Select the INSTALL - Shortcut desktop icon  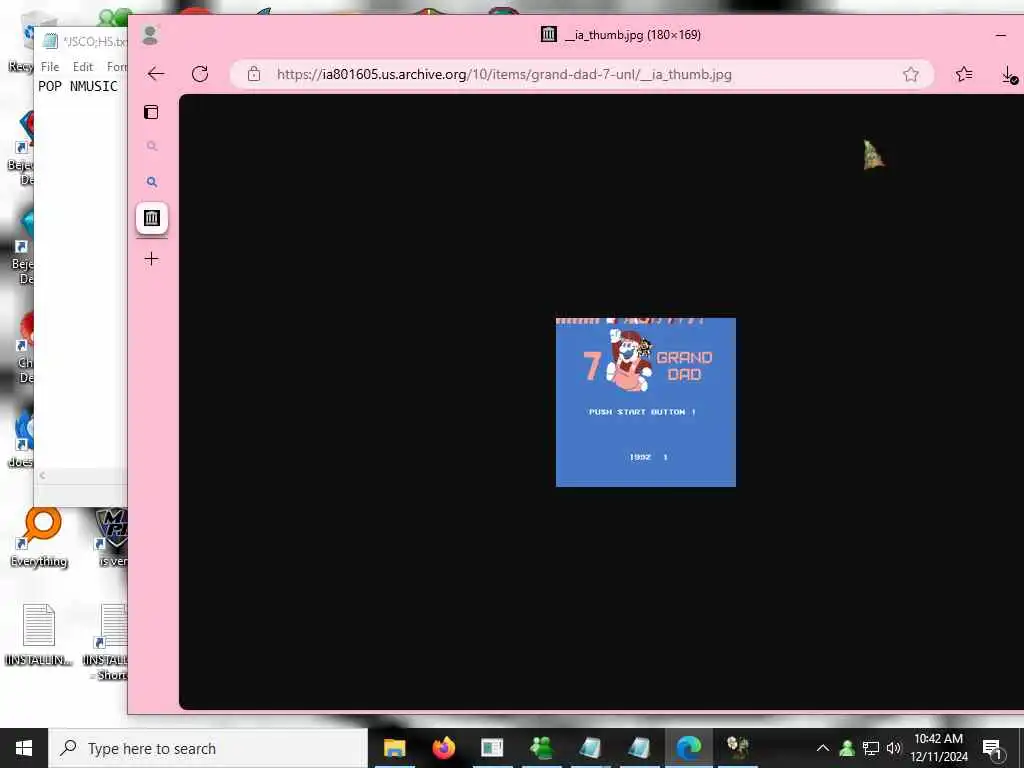[x=108, y=642]
